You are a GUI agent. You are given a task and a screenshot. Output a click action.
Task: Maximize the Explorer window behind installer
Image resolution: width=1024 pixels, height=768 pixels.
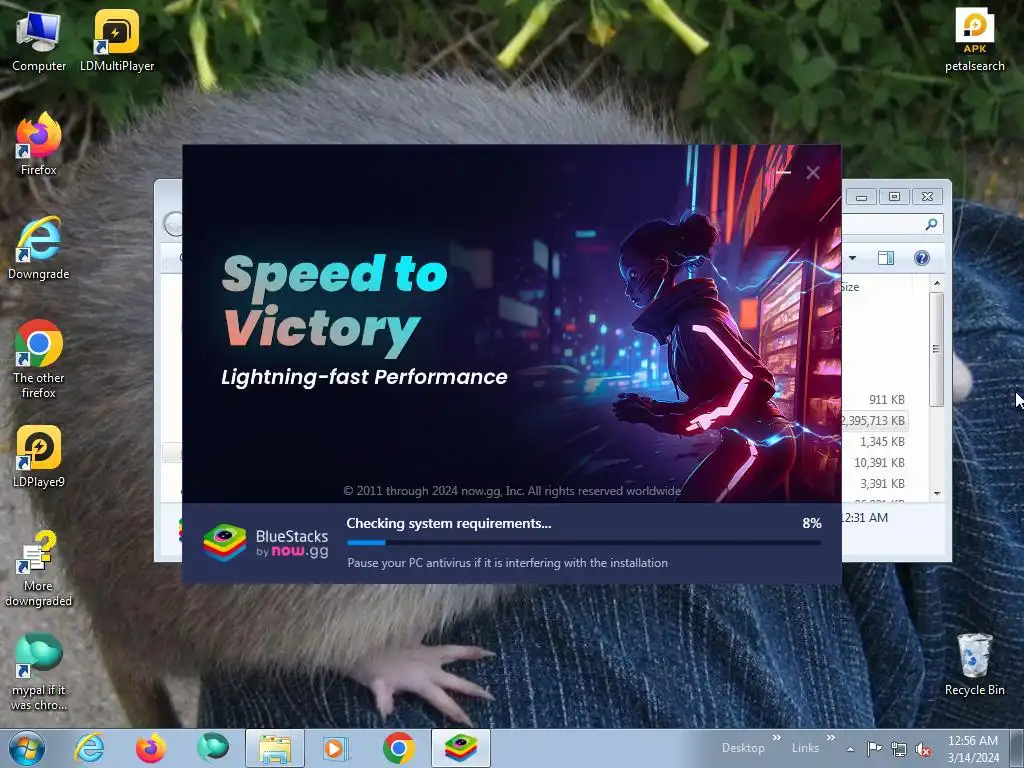pos(894,197)
